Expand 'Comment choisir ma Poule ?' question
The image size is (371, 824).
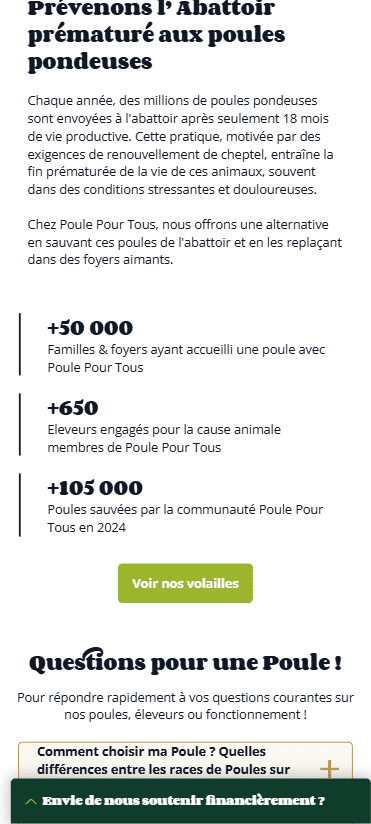(x=186, y=761)
